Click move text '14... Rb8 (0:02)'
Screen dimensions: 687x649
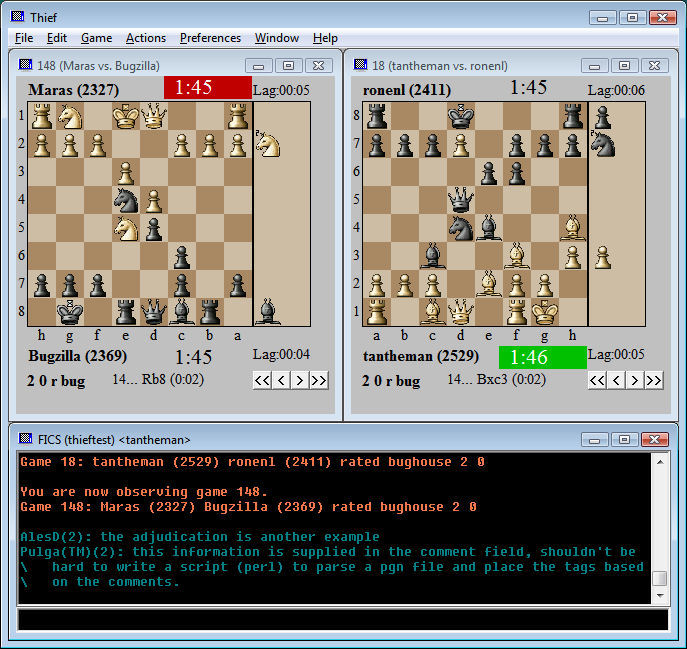point(158,379)
